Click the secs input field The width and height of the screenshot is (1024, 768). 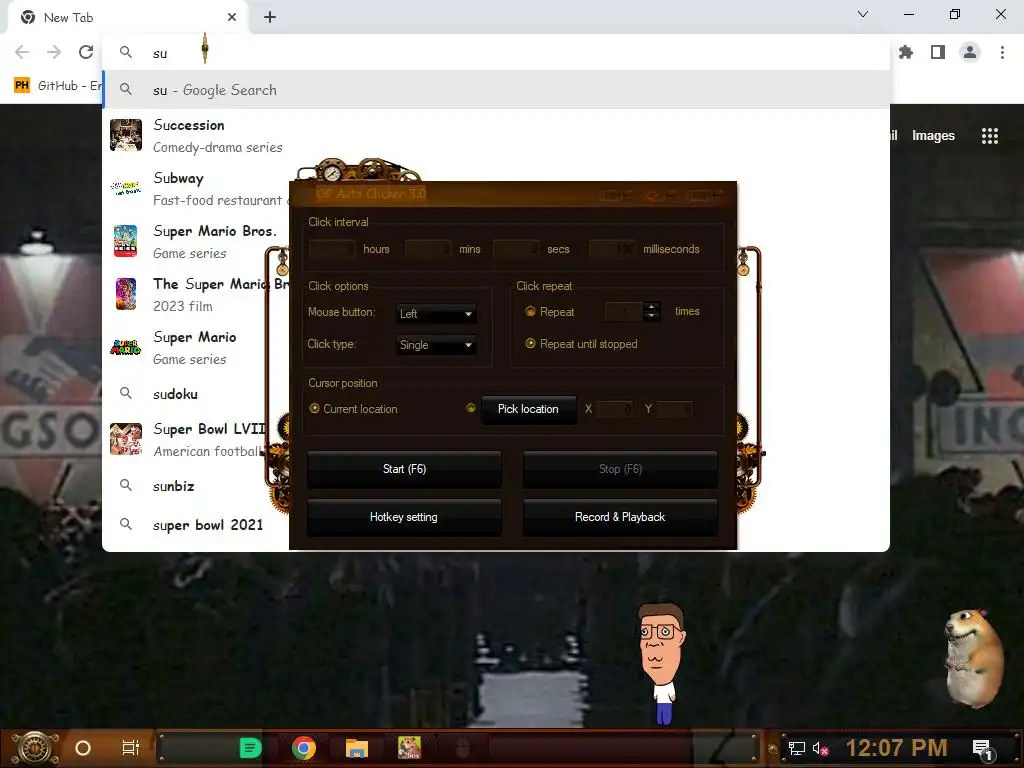tap(517, 249)
